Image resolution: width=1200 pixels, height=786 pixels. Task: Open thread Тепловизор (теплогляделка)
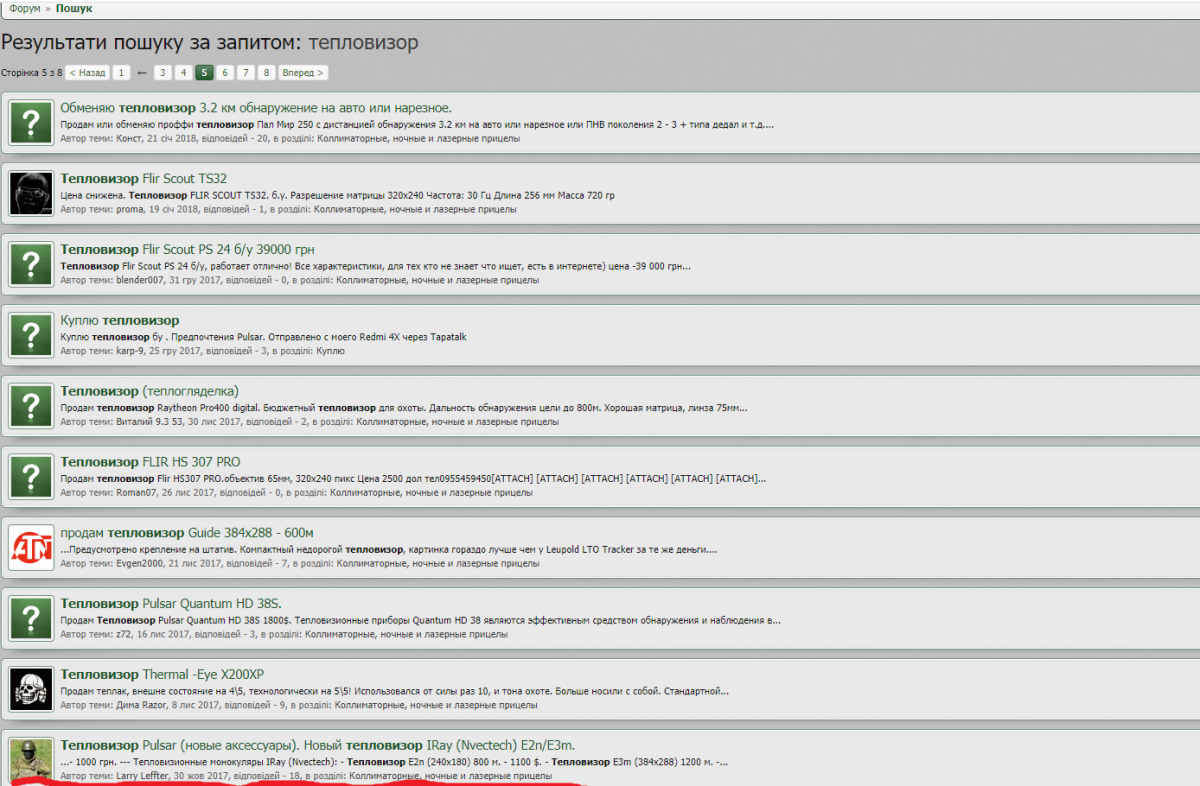tap(150, 391)
